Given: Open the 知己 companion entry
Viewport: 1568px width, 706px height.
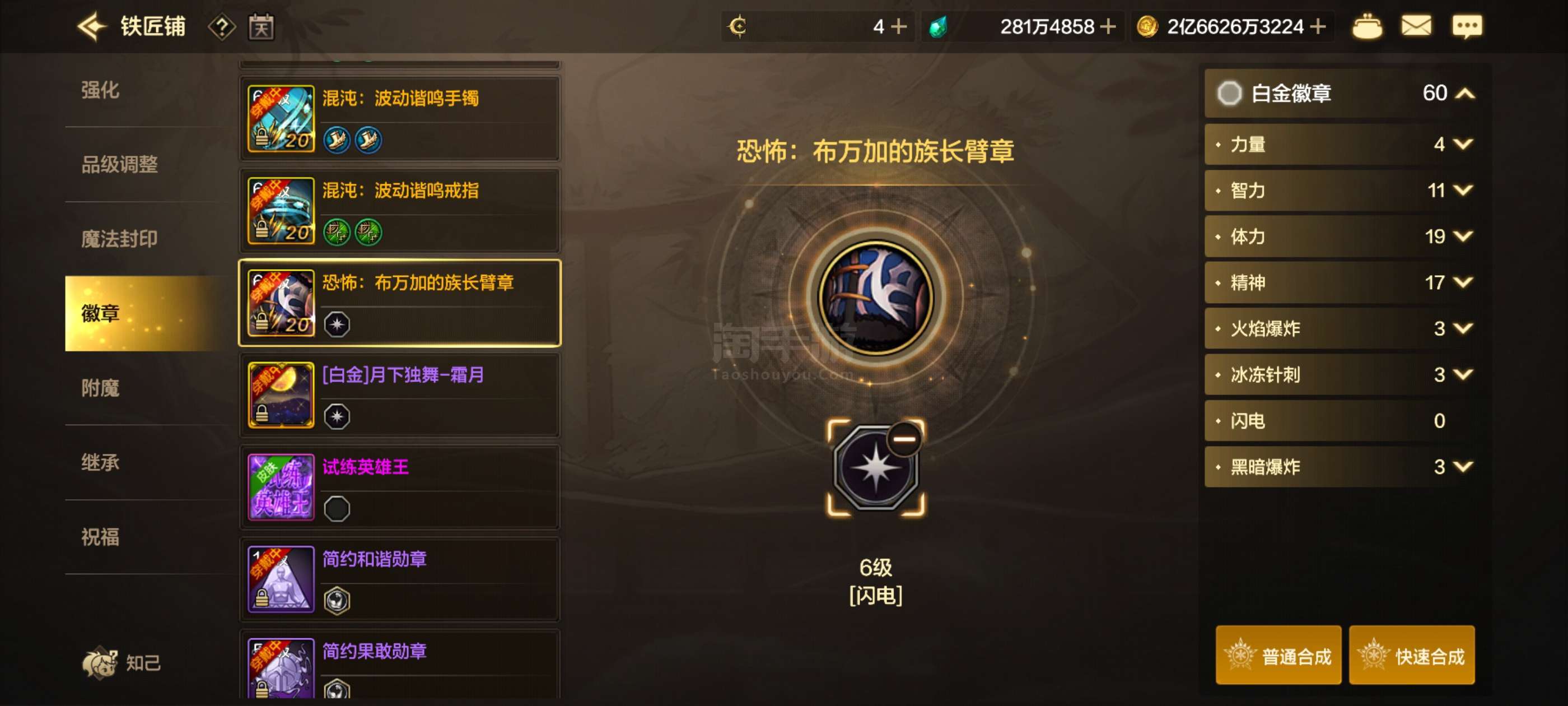Looking at the screenshot, I should click(122, 662).
